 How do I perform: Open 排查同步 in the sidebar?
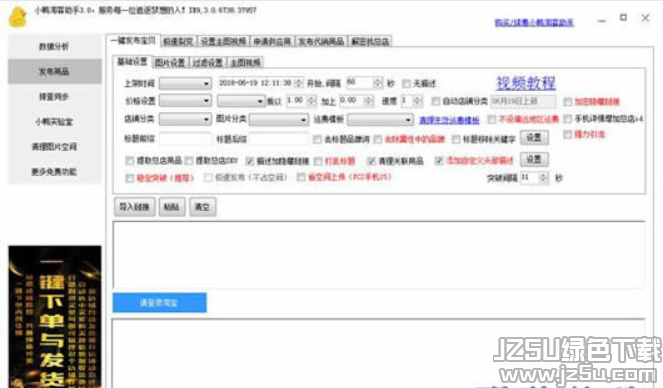[54, 97]
